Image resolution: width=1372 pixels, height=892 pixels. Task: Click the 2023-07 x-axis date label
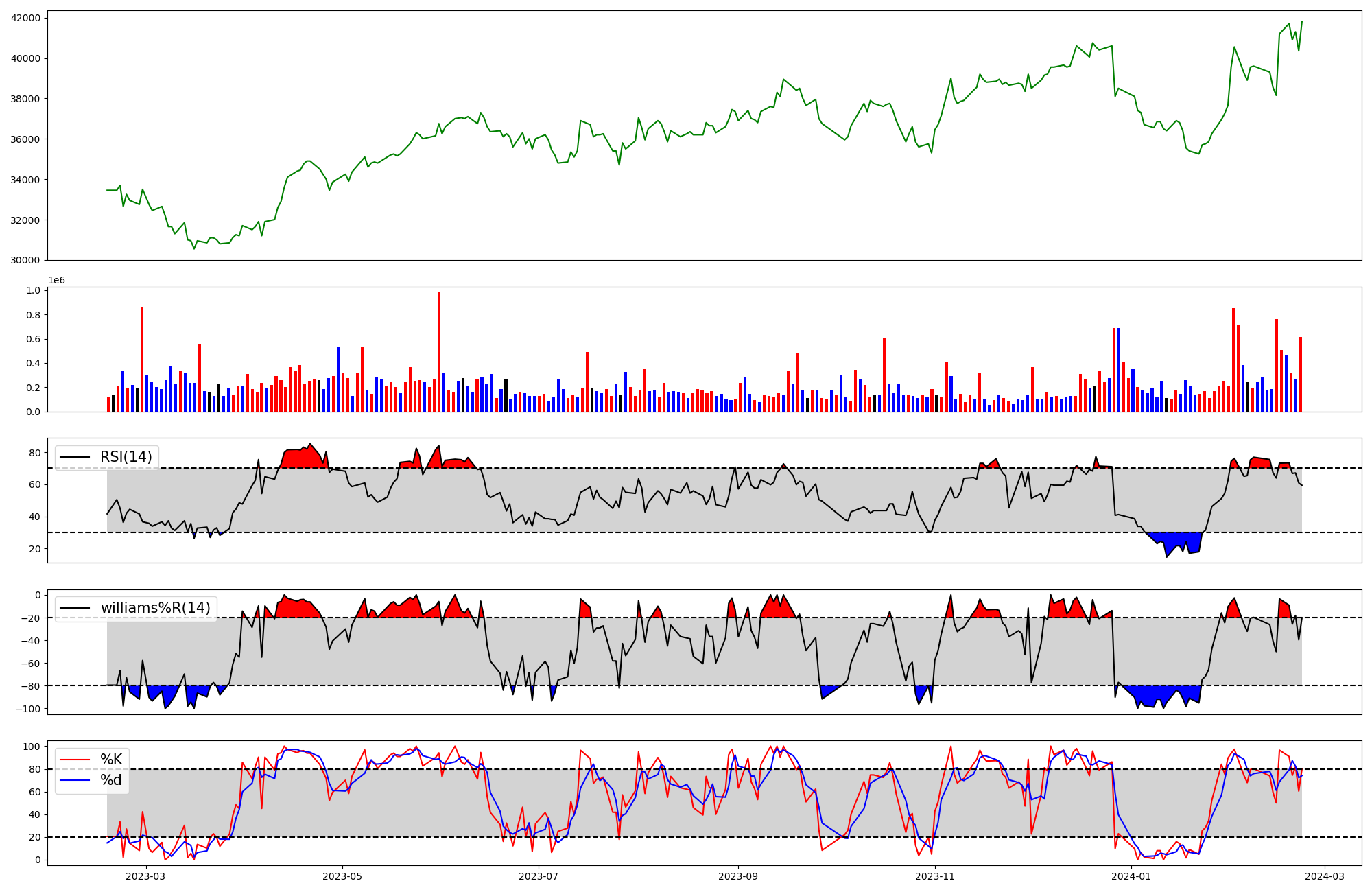click(x=539, y=876)
